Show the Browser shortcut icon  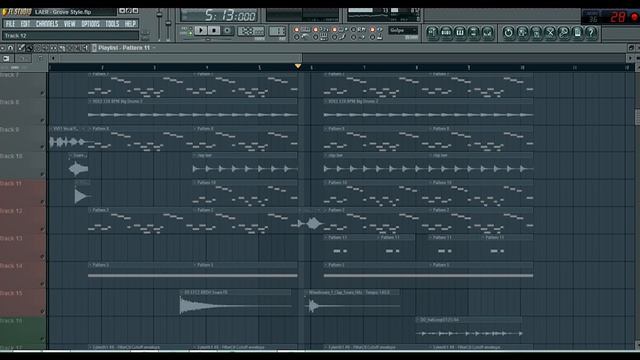tap(474, 32)
